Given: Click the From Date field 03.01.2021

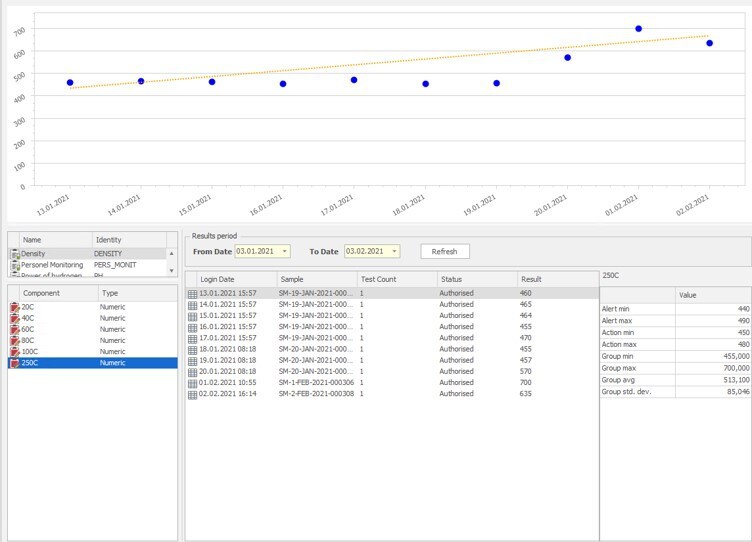Looking at the screenshot, I should [262, 251].
